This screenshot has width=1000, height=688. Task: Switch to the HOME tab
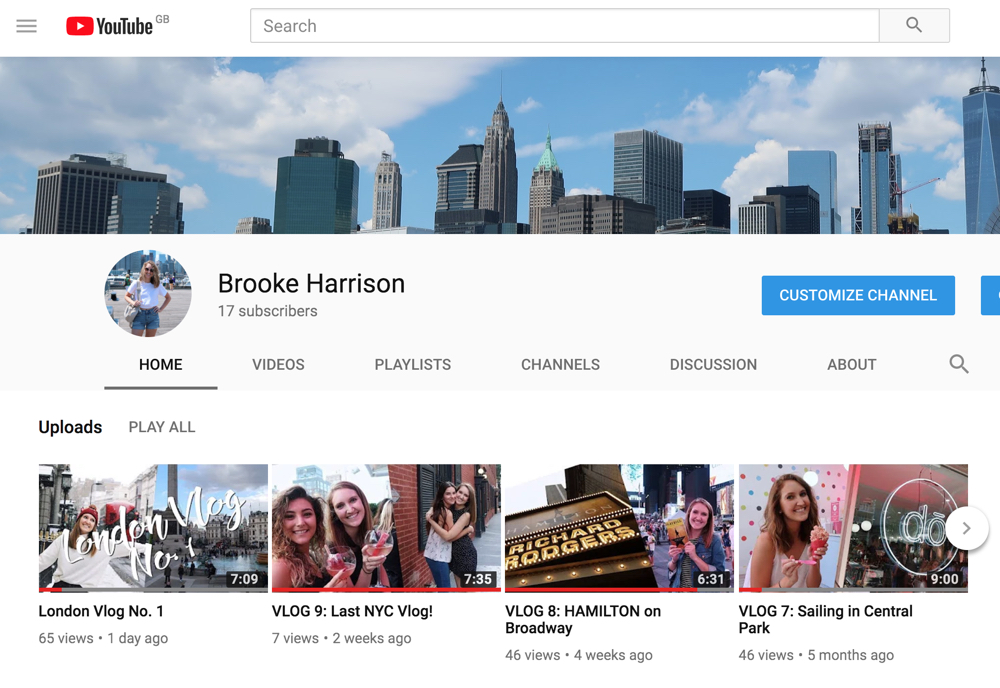click(161, 365)
